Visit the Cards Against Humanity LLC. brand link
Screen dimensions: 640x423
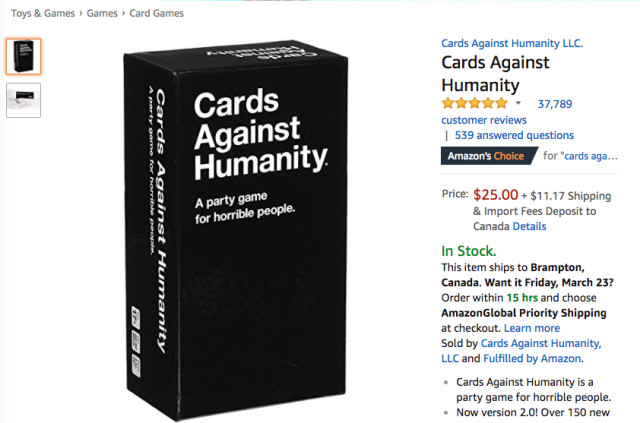[x=512, y=43]
